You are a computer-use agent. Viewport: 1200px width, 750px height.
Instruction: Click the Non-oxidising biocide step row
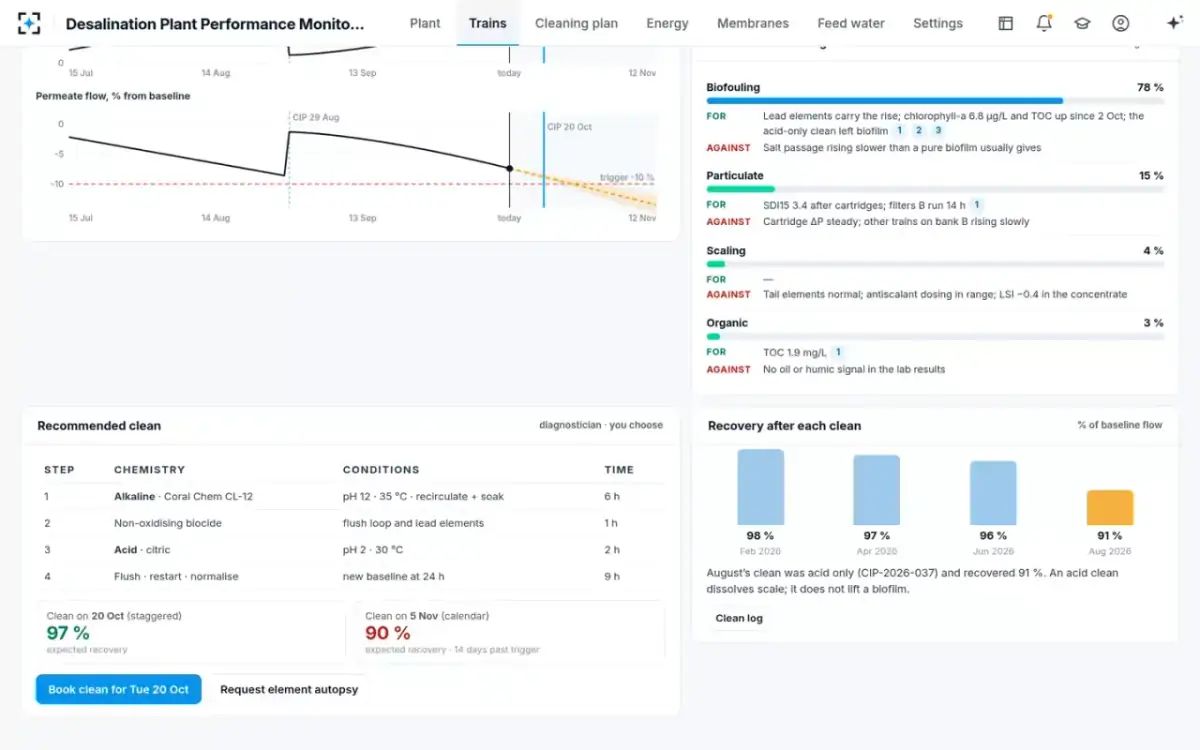pyautogui.click(x=353, y=523)
